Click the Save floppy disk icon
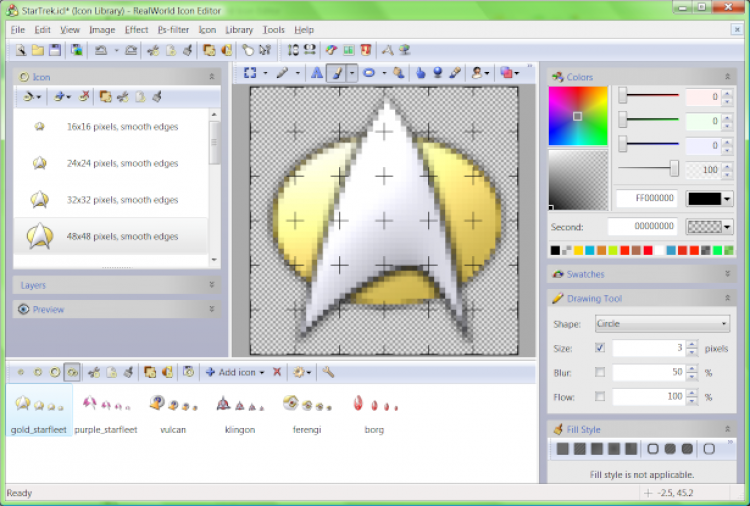This screenshot has height=506, width=750. coord(55,50)
